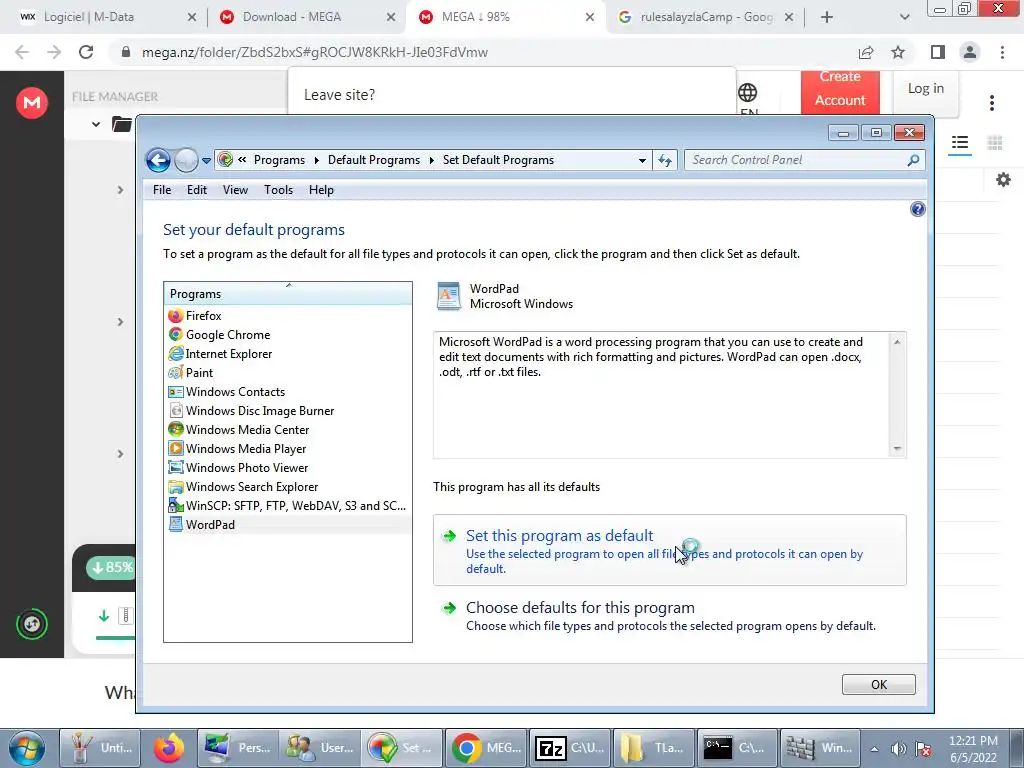Sort by the Programs column header
The image size is (1024, 768).
(288, 294)
